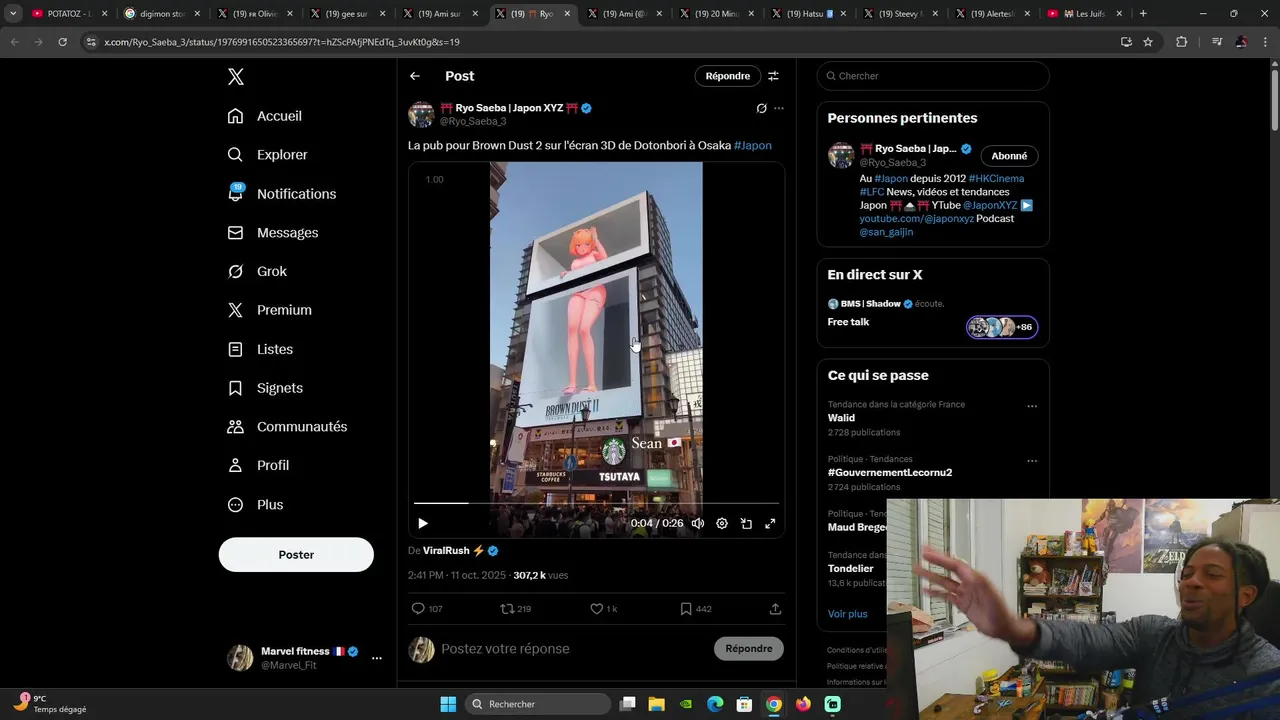Screen dimensions: 1280x720
Task: Go back with the Post arrow
Action: pos(415,76)
